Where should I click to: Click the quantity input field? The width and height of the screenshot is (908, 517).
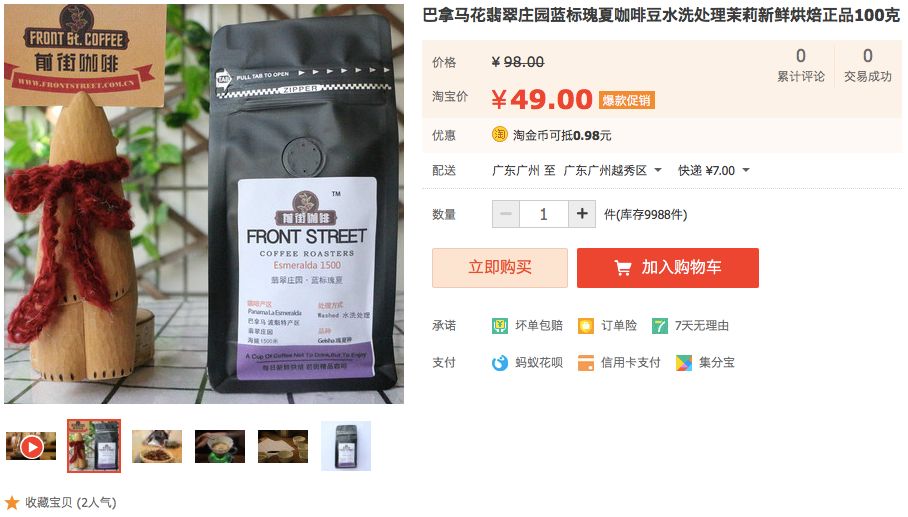coord(544,214)
